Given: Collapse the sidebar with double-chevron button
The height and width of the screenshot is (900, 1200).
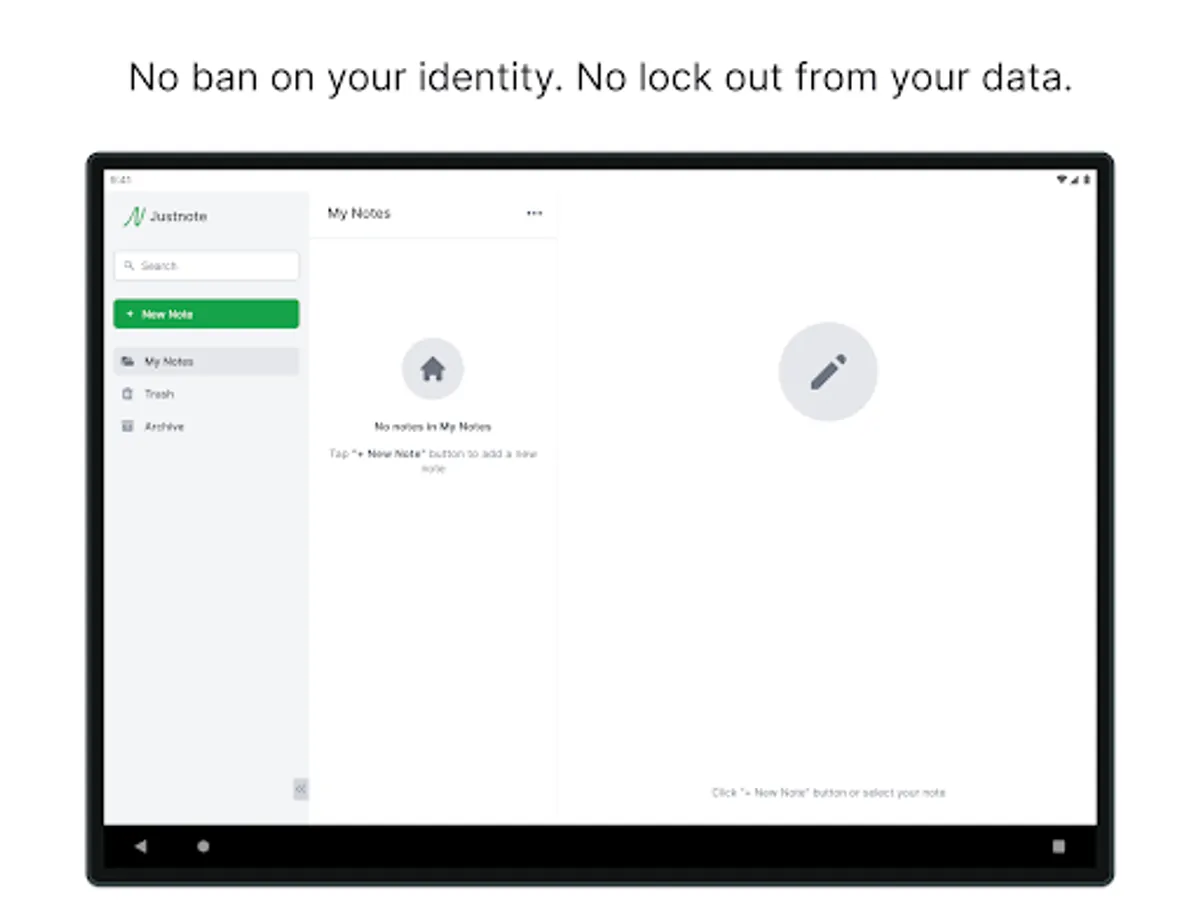Looking at the screenshot, I should click(x=300, y=789).
